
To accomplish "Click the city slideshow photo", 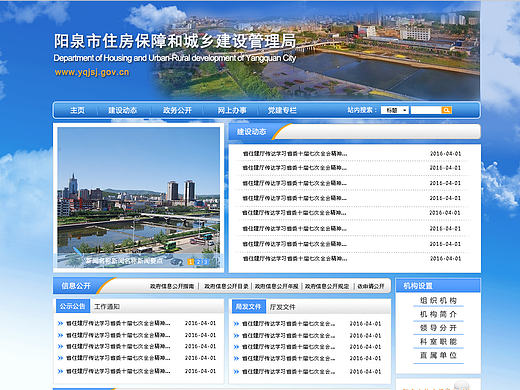I will point(138,197).
